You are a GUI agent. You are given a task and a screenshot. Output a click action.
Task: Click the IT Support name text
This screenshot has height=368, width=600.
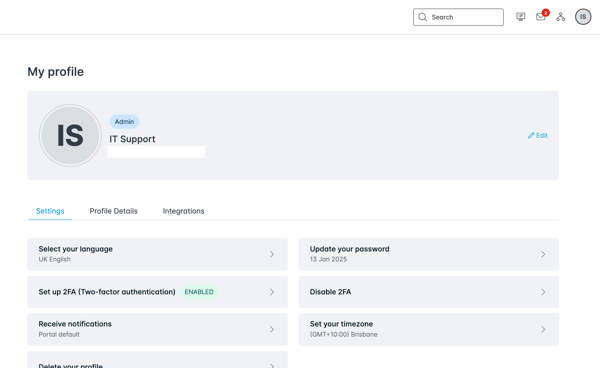132,139
